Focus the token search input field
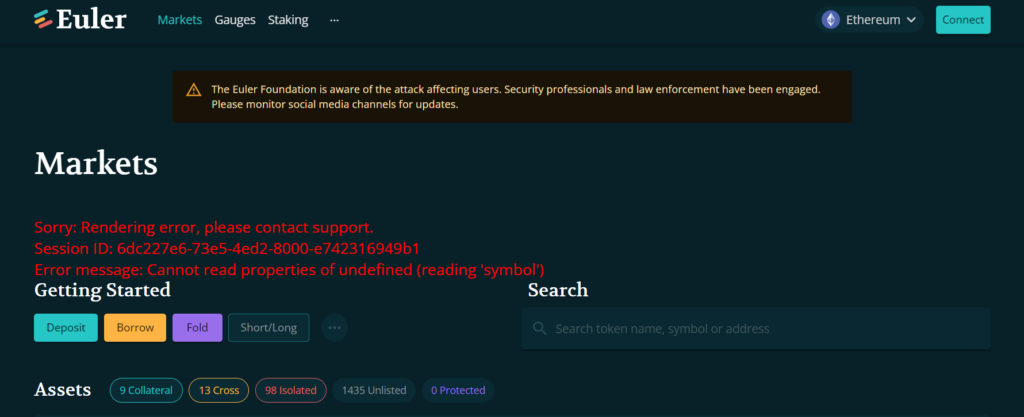Screen dimensions: 1024x417 (x=756, y=328)
